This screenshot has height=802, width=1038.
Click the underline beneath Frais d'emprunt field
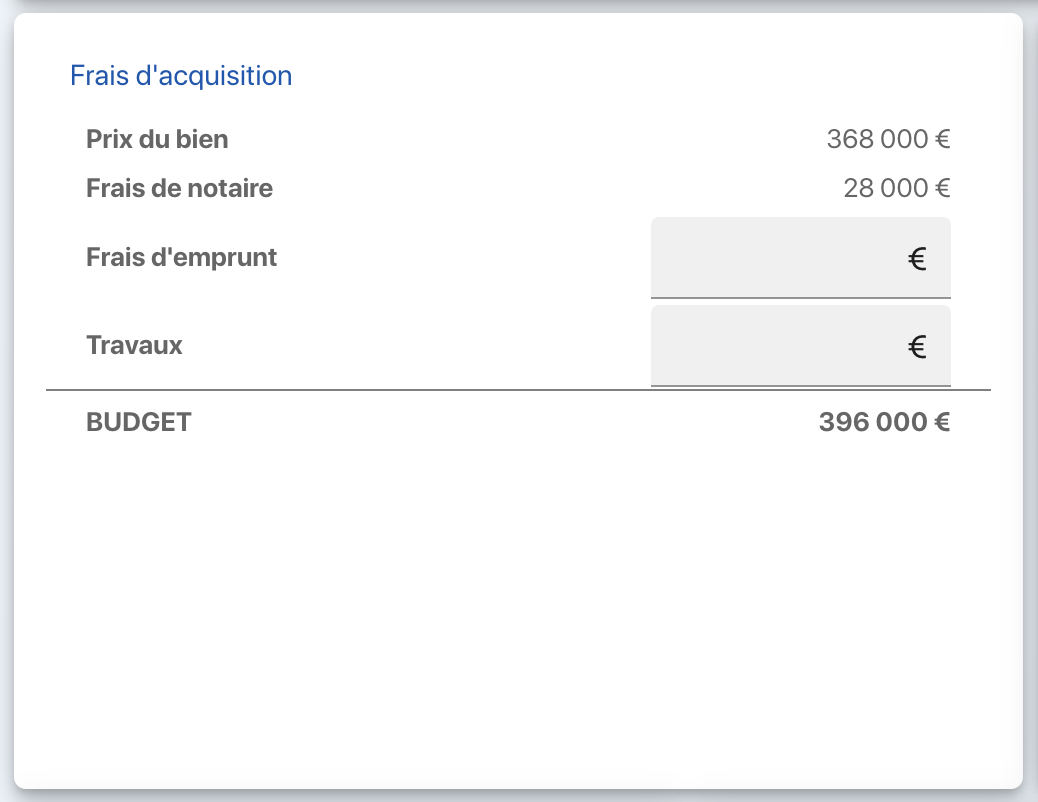pos(800,297)
